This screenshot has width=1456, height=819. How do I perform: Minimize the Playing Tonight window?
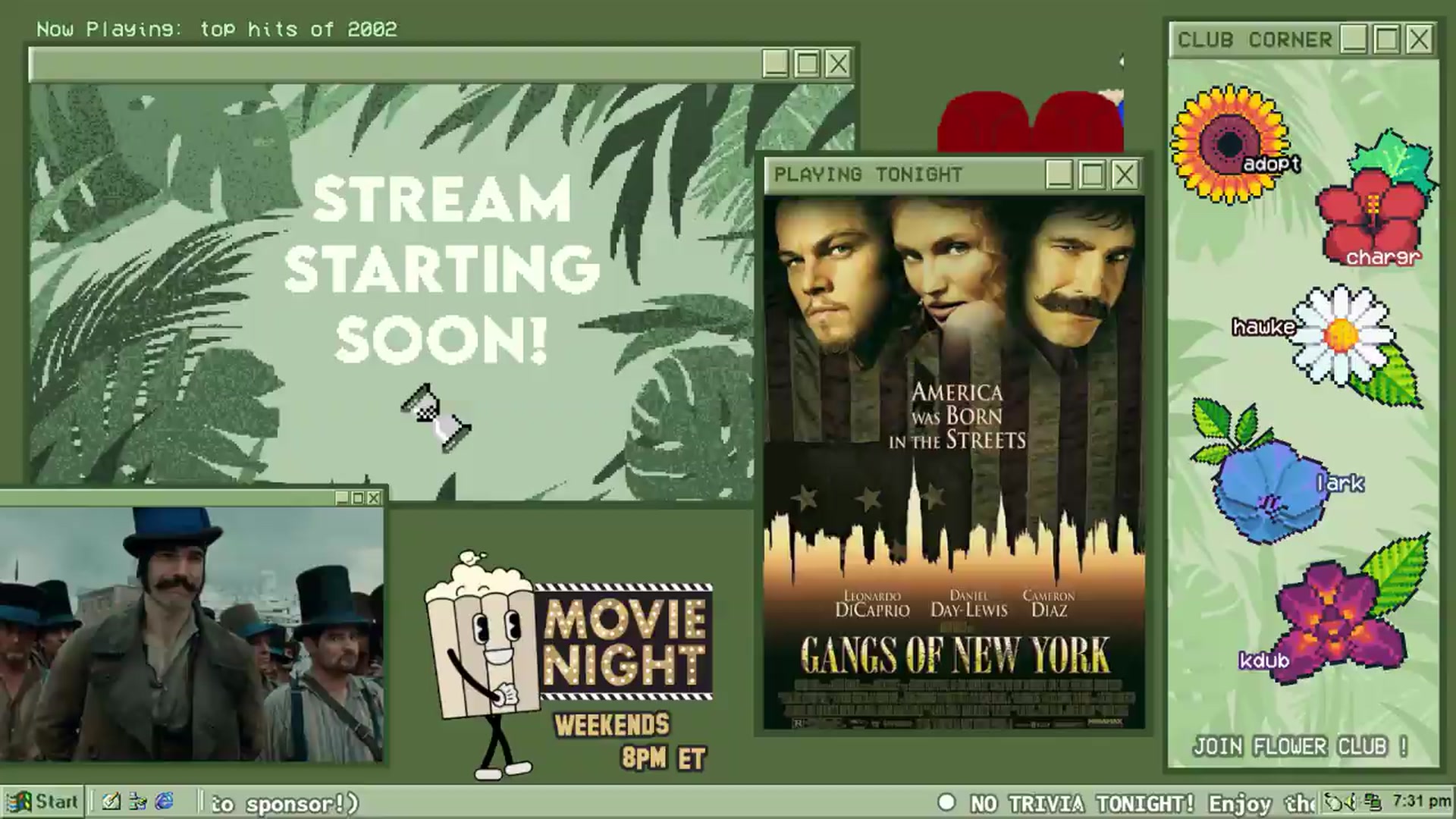point(1059,175)
